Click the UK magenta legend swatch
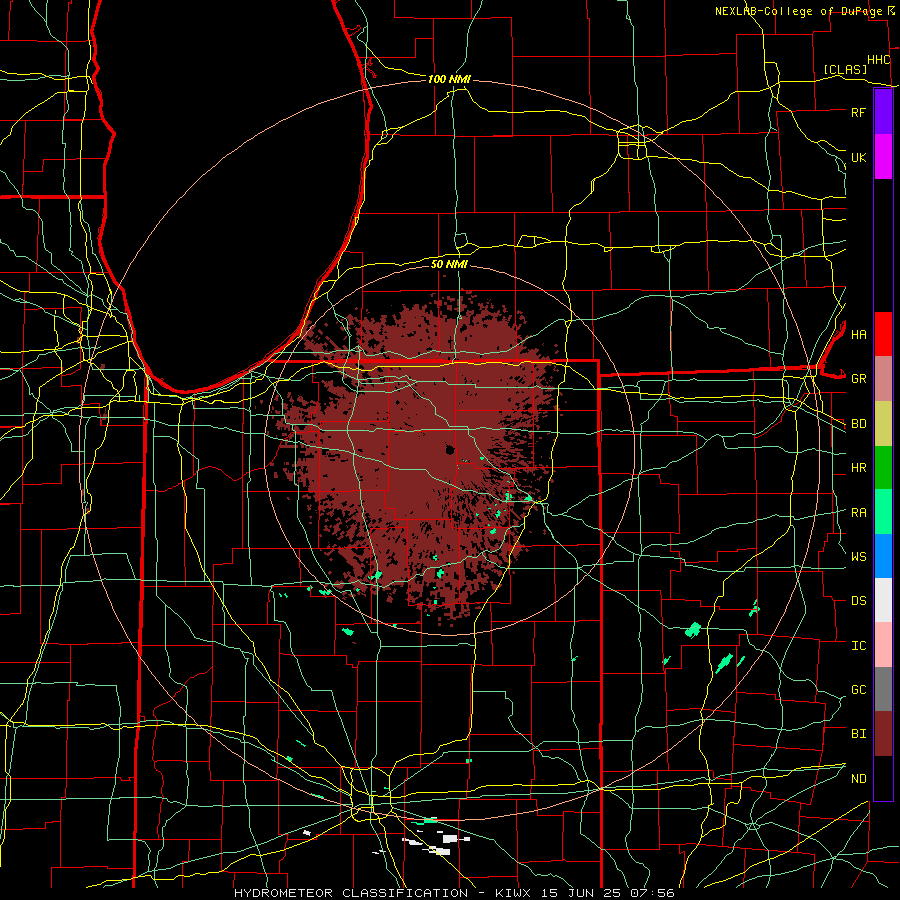This screenshot has width=900, height=900. coord(883,157)
